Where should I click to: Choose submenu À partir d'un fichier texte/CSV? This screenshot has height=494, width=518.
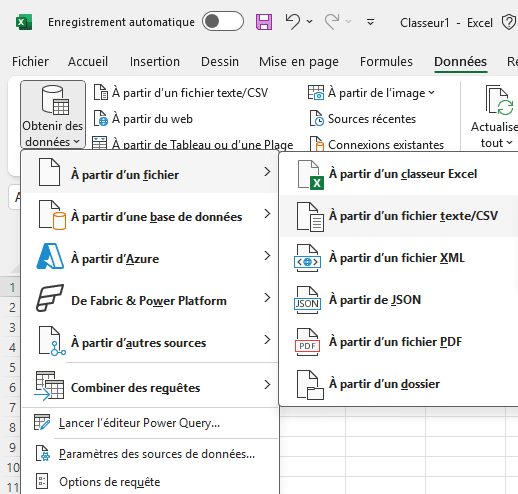point(399,216)
